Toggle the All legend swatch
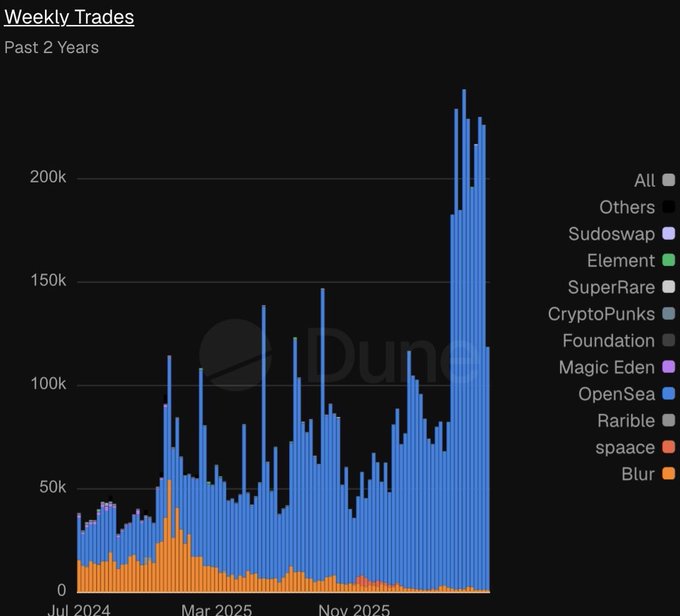 tap(669, 180)
